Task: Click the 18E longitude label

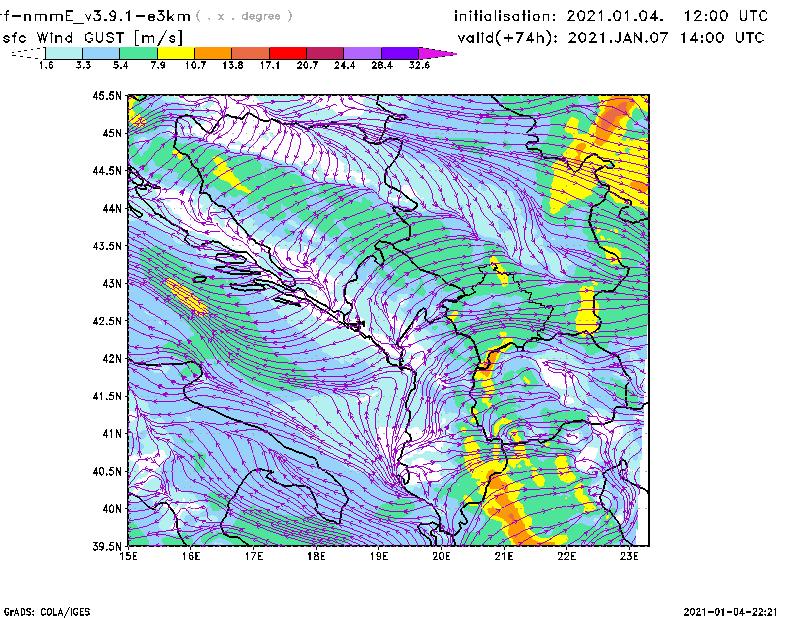Action: pyautogui.click(x=316, y=556)
